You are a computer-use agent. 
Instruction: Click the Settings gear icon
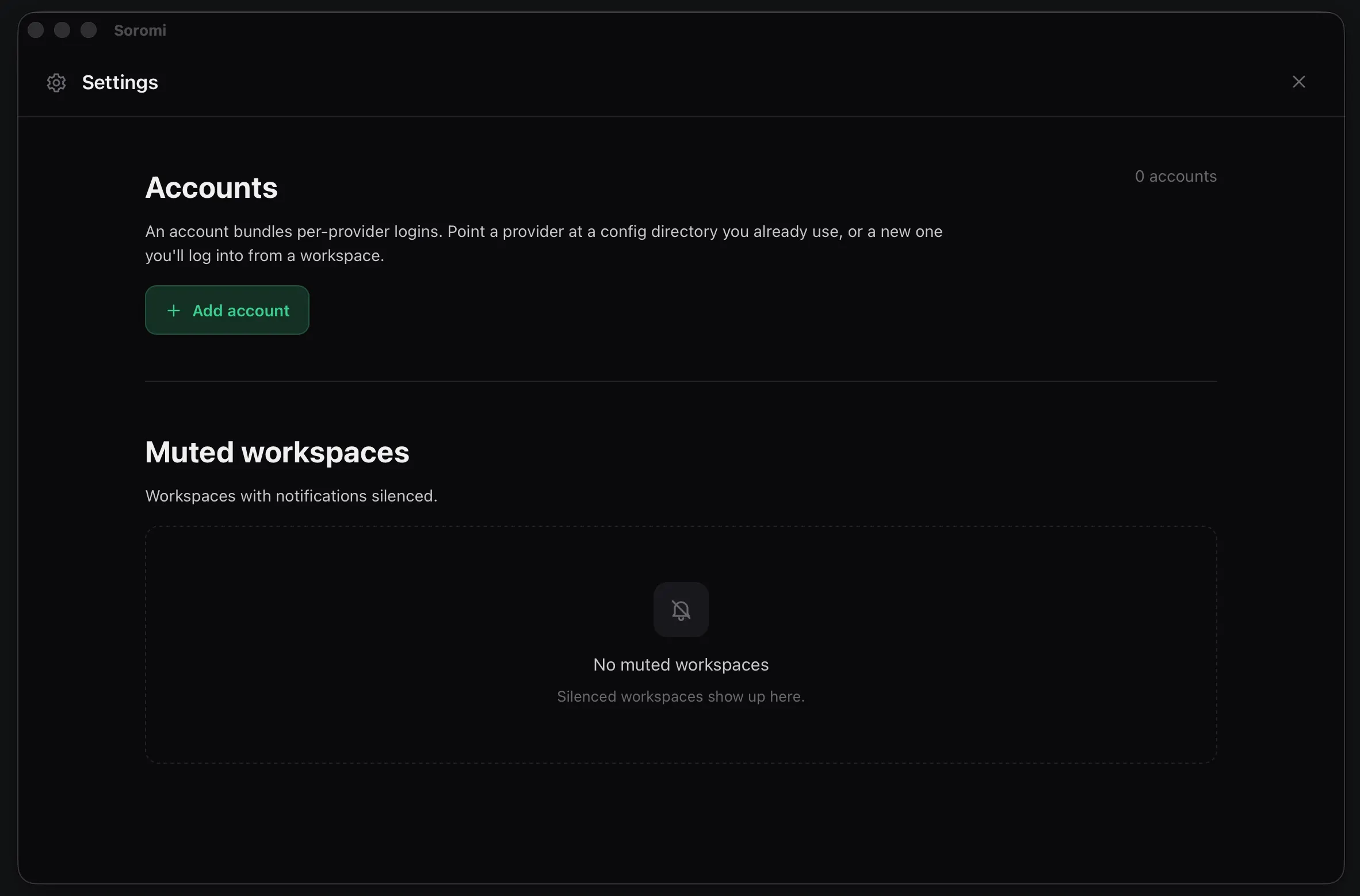[56, 83]
